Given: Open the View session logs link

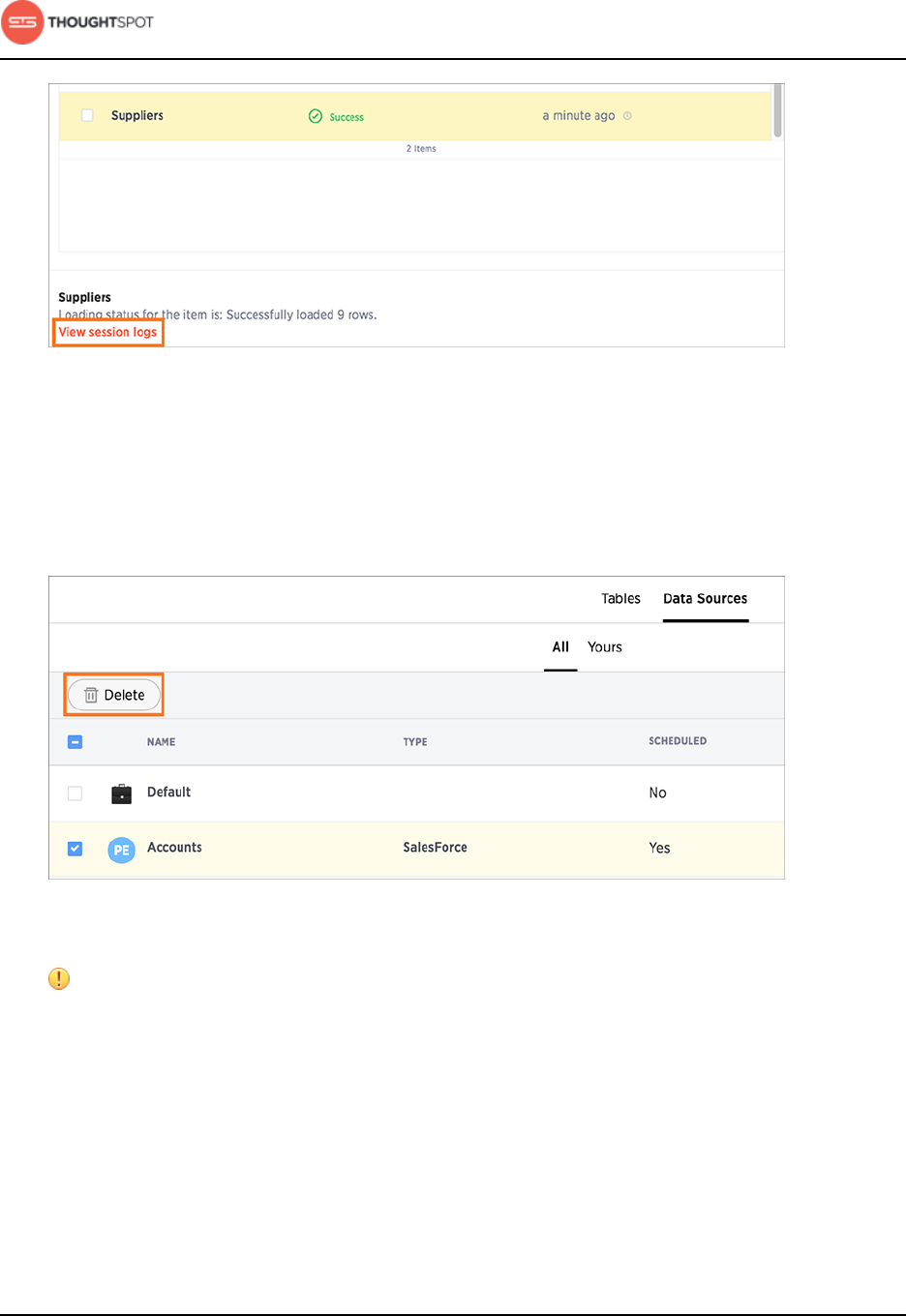Looking at the screenshot, I should click(x=107, y=332).
